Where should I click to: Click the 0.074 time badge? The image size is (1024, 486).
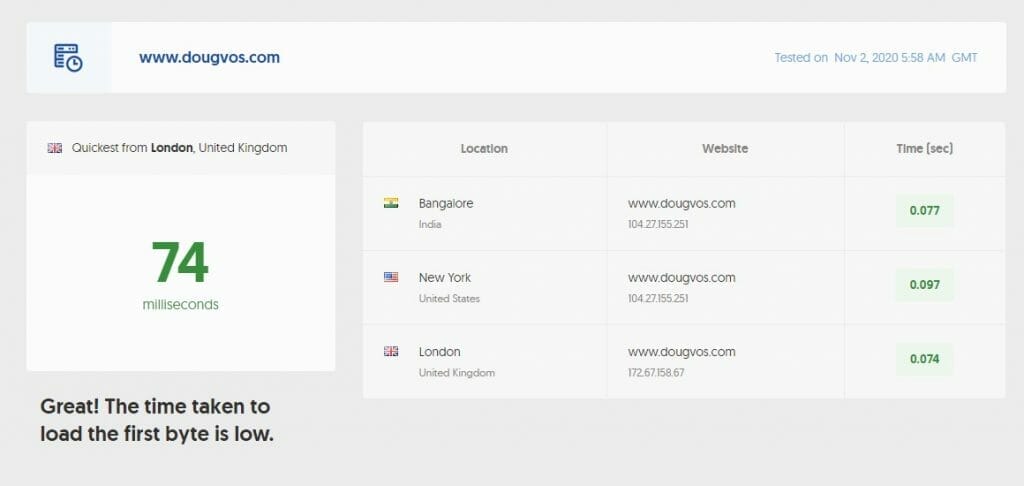click(x=925, y=359)
